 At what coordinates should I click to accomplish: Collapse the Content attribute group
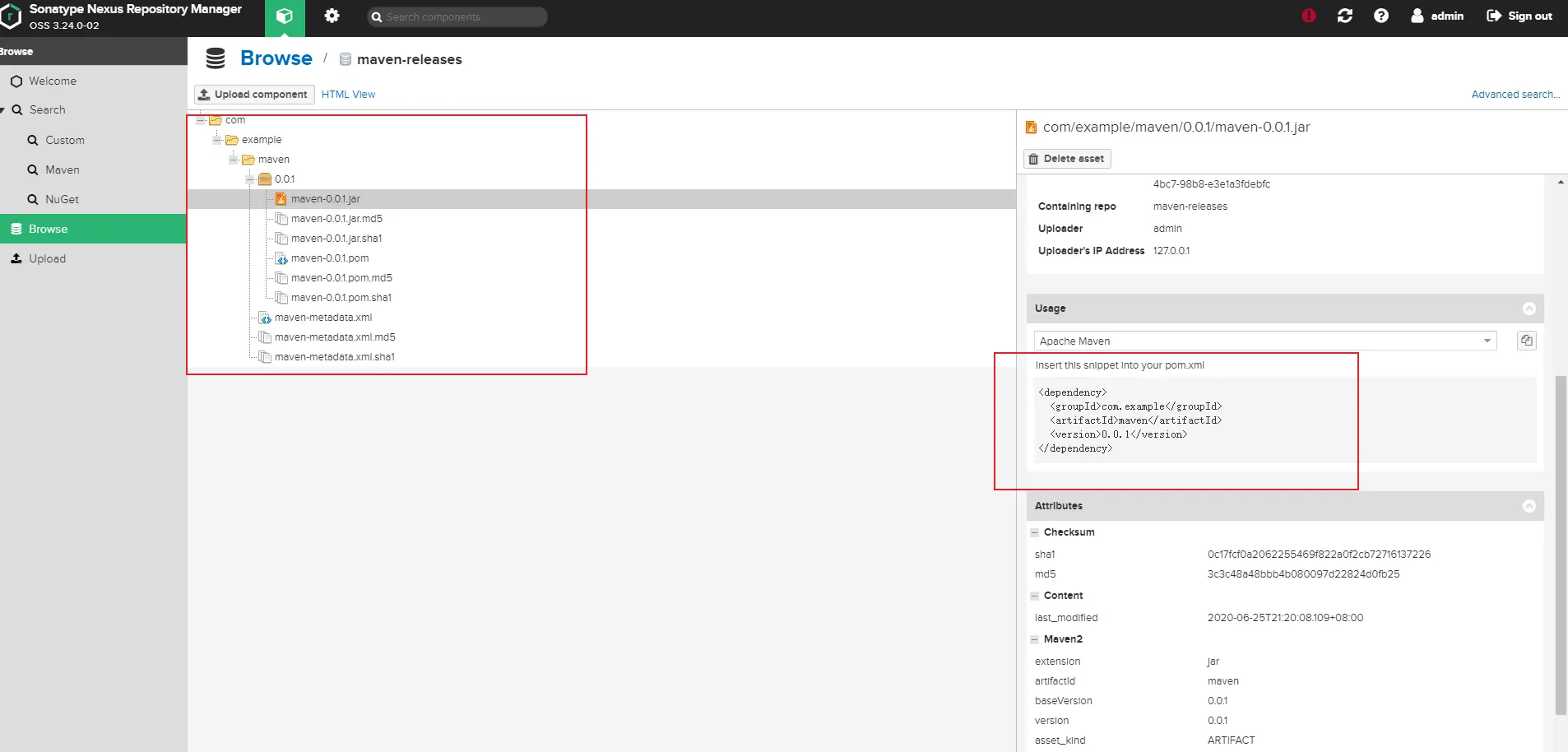pos(1035,596)
